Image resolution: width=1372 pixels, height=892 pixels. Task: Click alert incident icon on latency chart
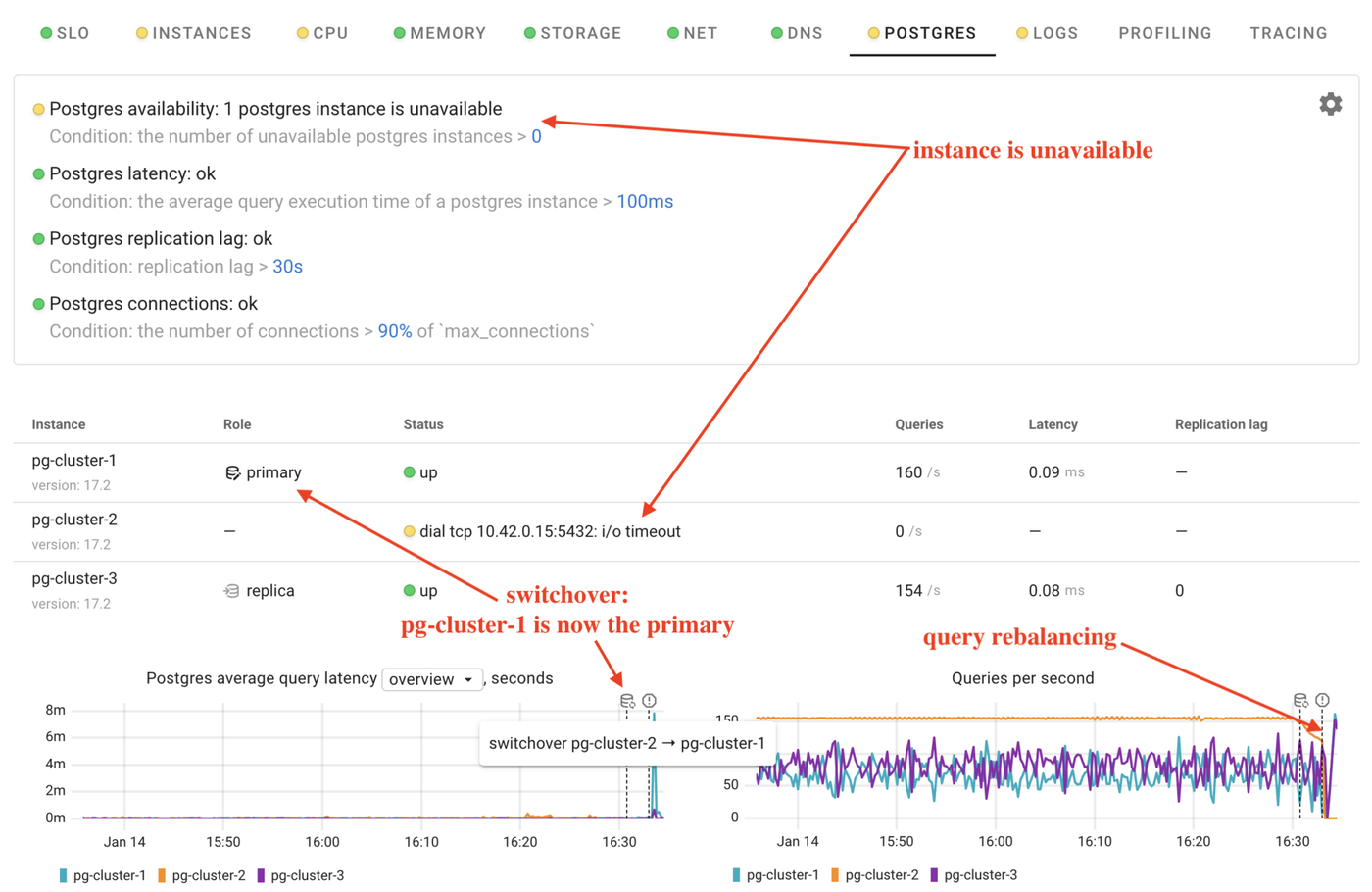pyautogui.click(x=649, y=701)
